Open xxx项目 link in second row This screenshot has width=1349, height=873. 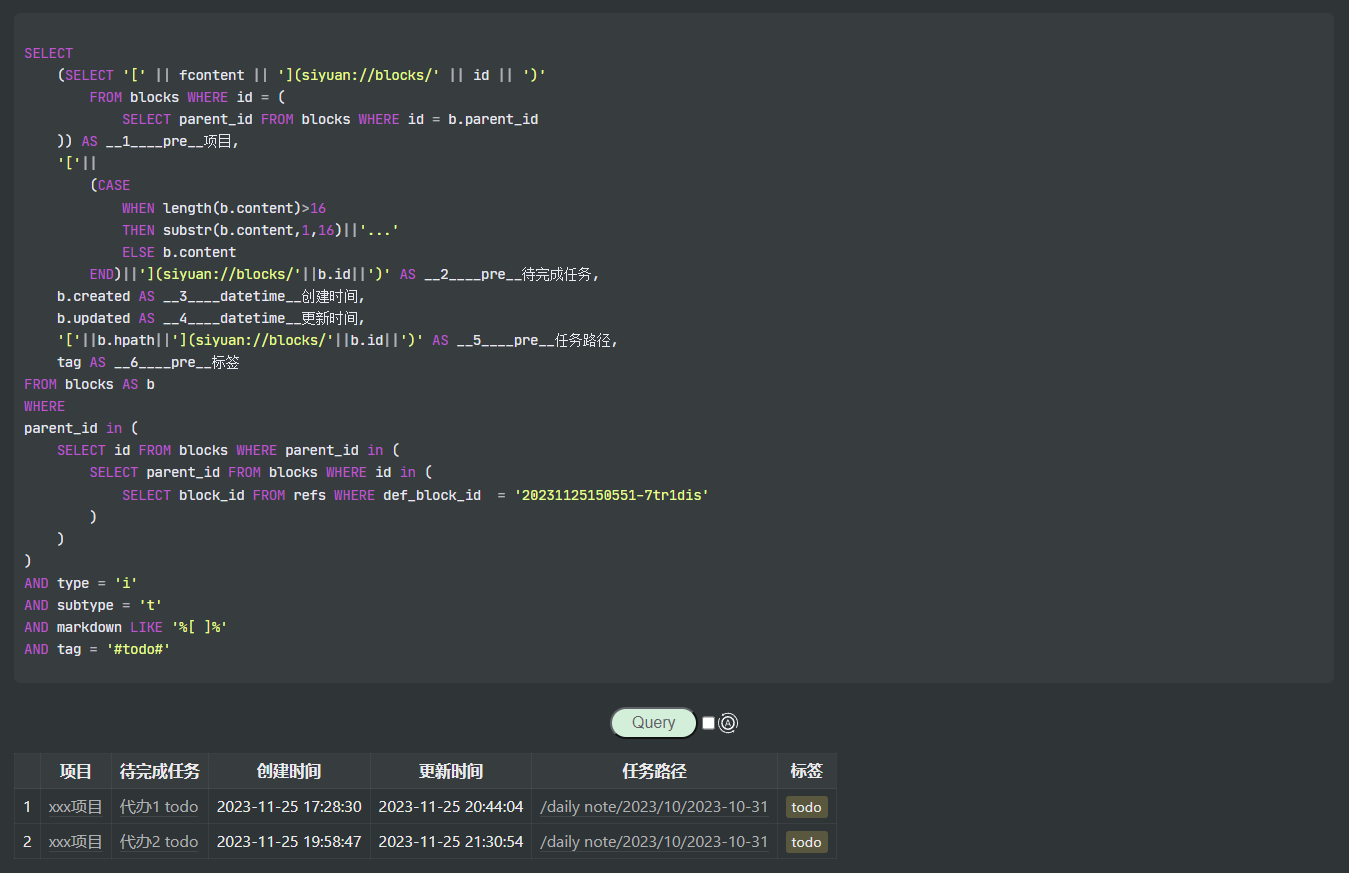[x=76, y=841]
